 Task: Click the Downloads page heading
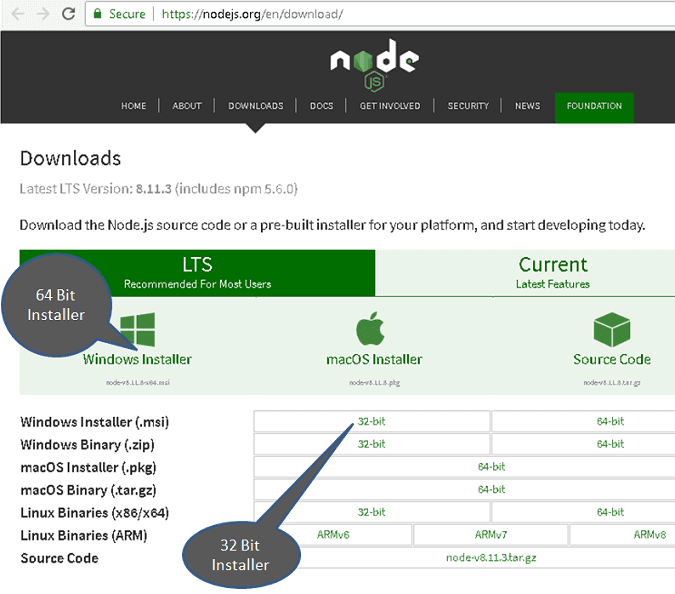(70, 158)
